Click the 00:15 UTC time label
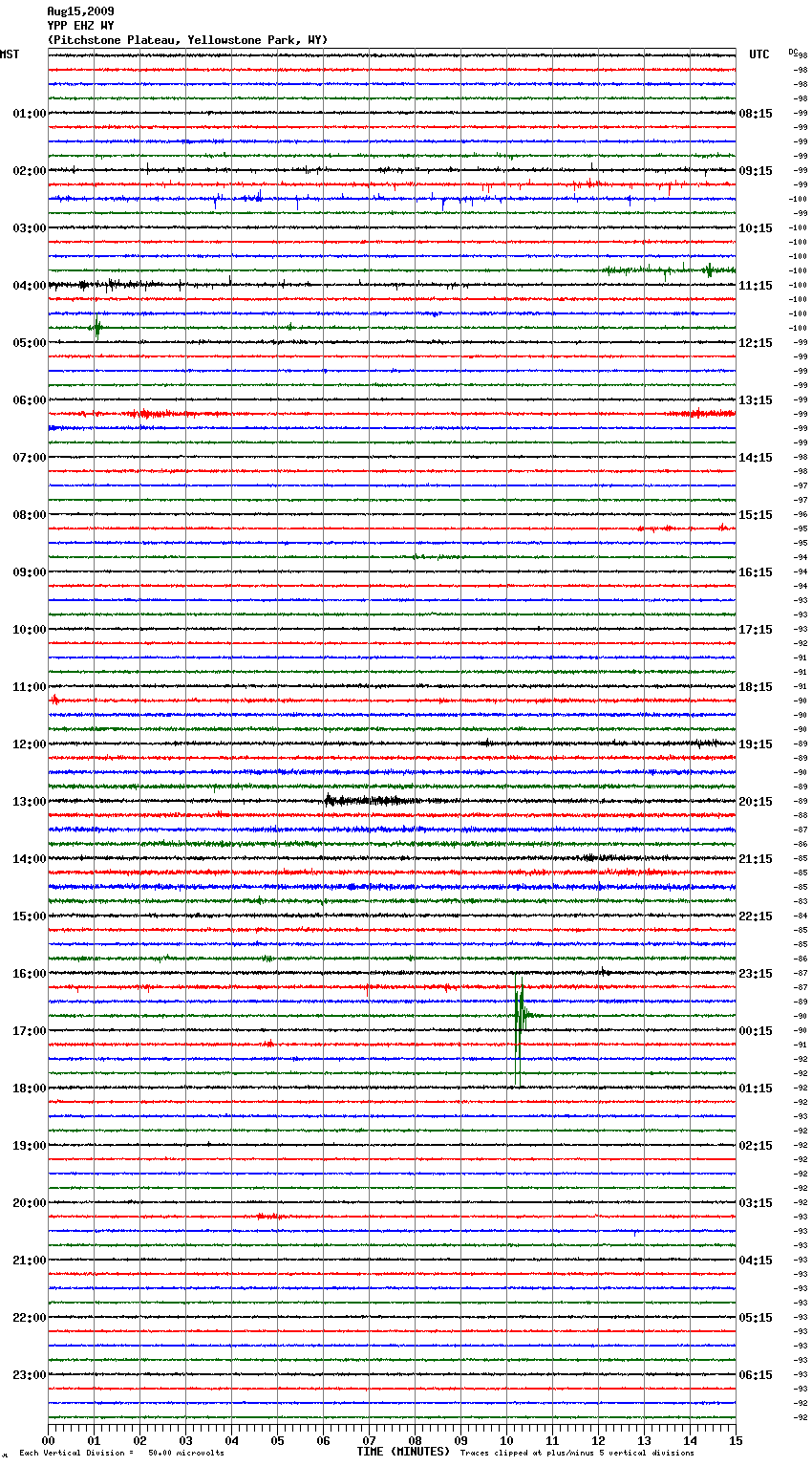 tap(756, 1031)
